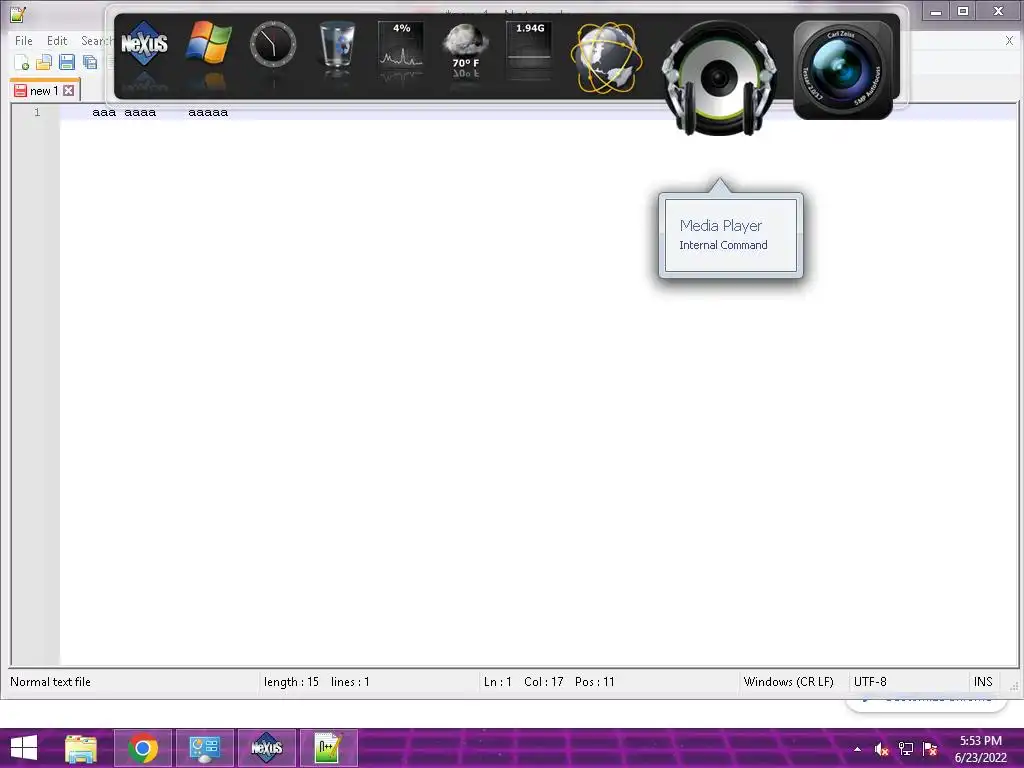Toggle the INS insert mode indicator
Screen dimensions: 1024x768
coord(983,682)
